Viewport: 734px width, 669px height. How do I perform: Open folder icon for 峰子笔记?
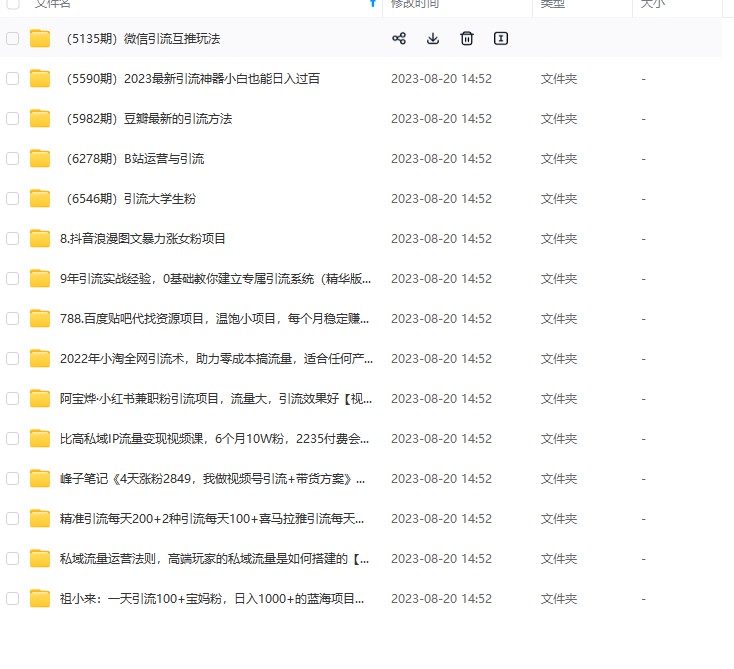coord(40,479)
